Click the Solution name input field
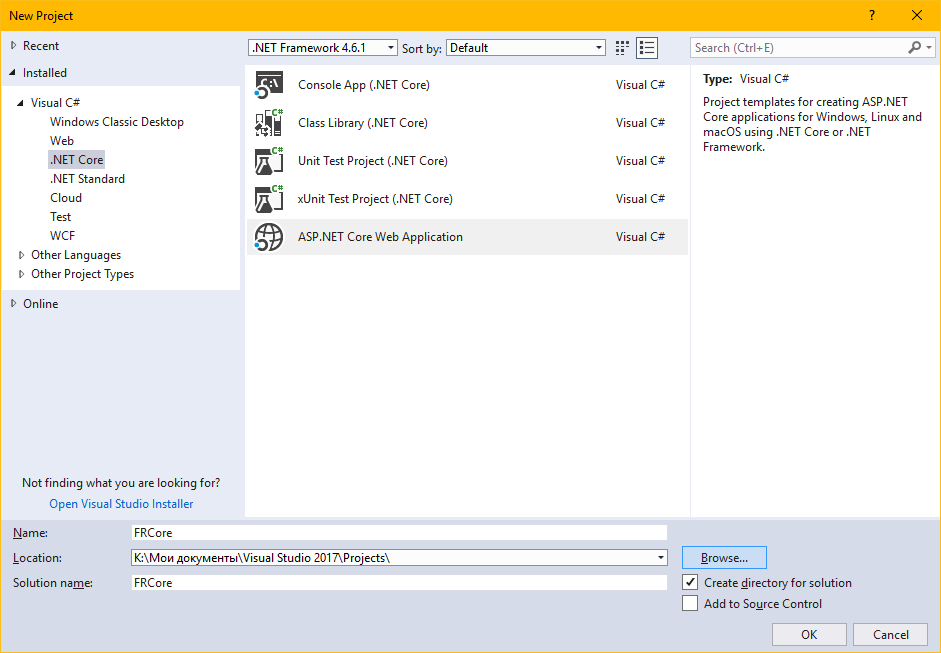This screenshot has height=653, width=941. pyautogui.click(x=399, y=582)
